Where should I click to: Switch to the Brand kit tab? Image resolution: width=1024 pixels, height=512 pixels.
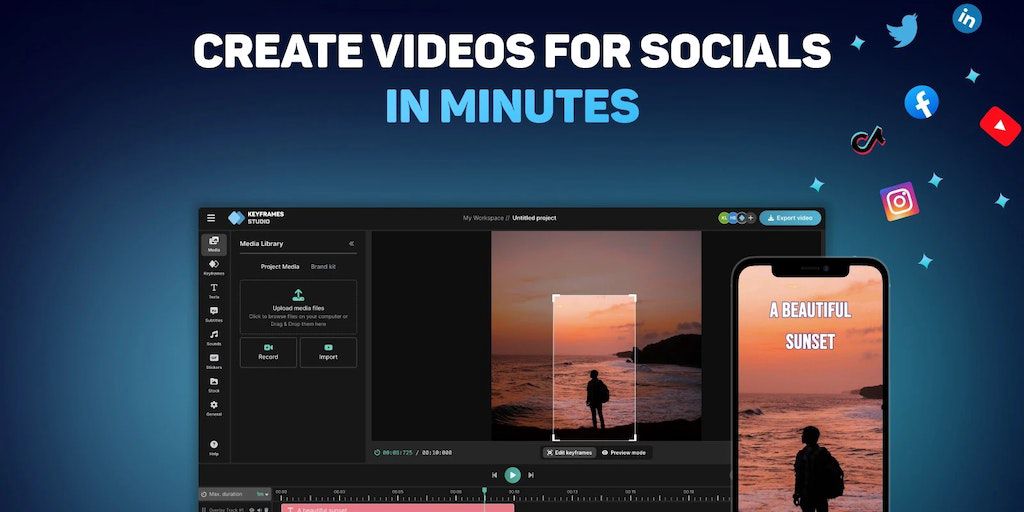click(x=323, y=267)
